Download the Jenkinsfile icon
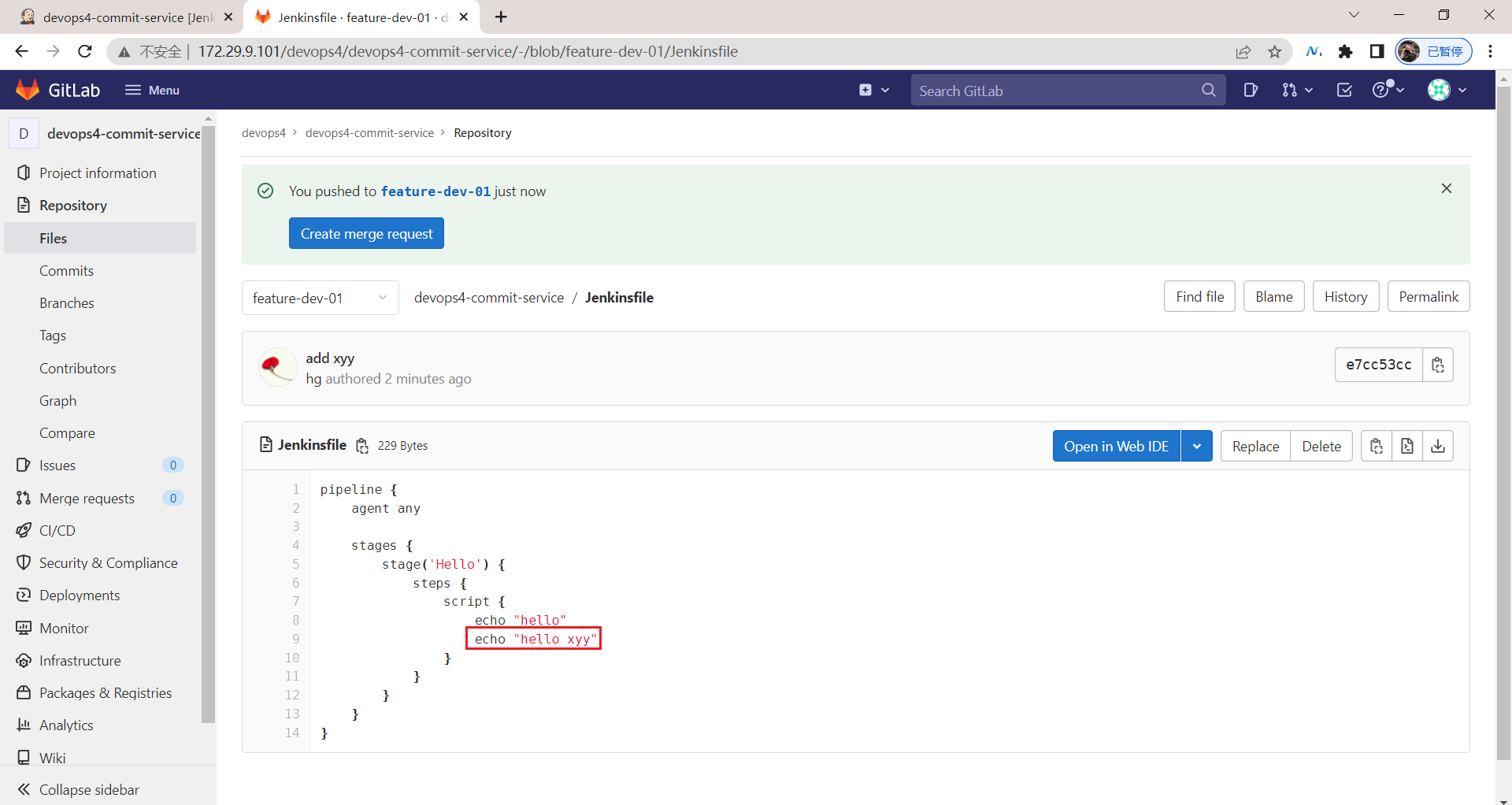The height and width of the screenshot is (805, 1512). click(x=1438, y=446)
